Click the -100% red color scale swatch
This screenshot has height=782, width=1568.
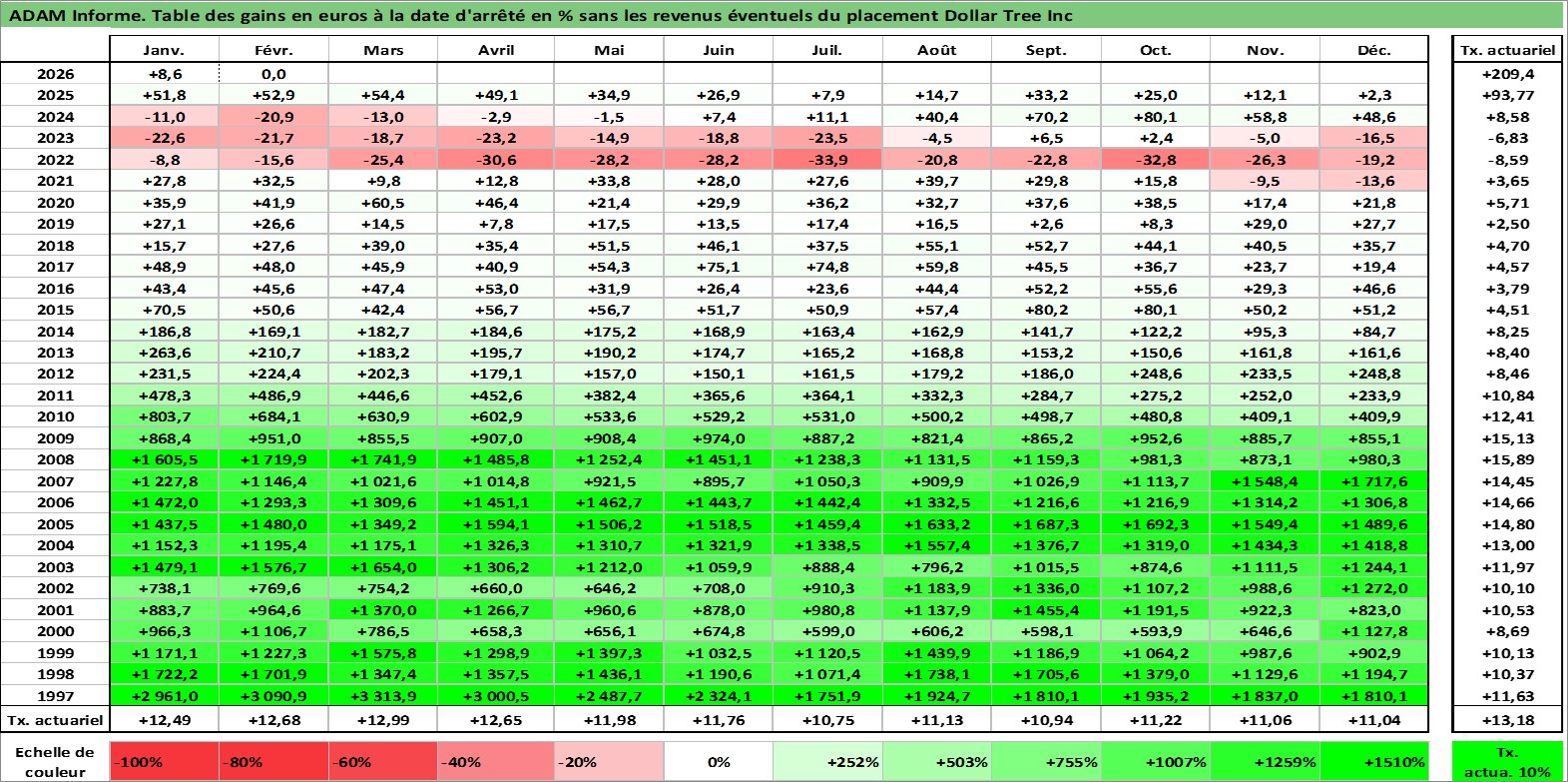(164, 762)
